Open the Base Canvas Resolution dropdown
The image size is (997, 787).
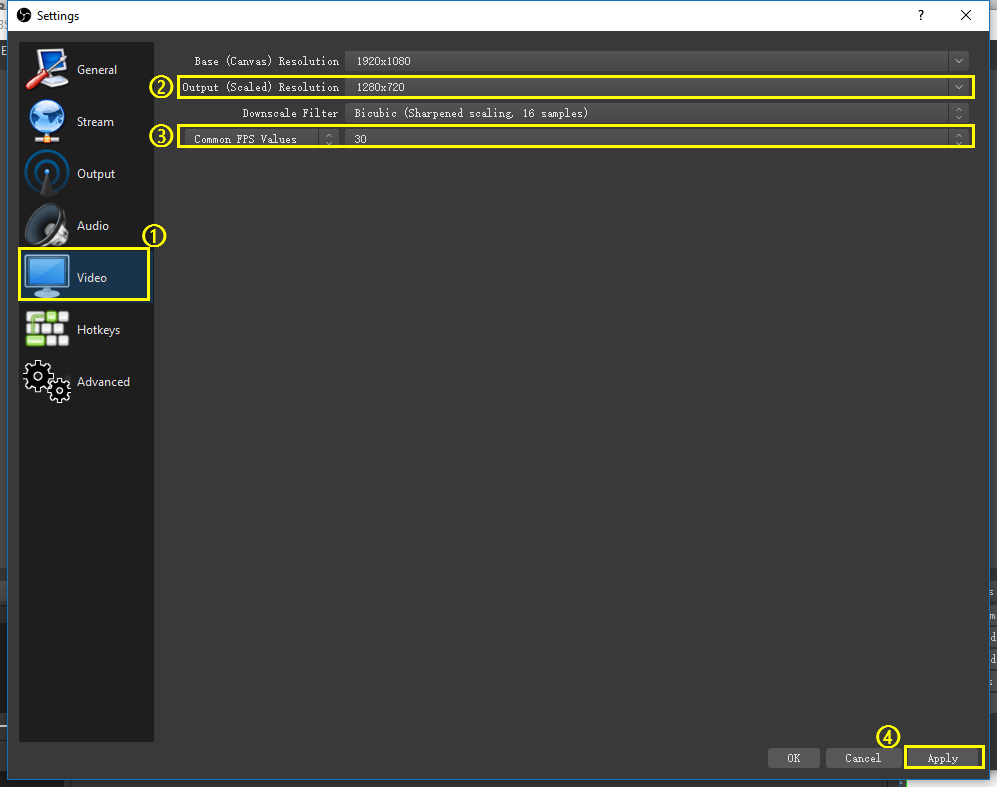click(x=958, y=61)
